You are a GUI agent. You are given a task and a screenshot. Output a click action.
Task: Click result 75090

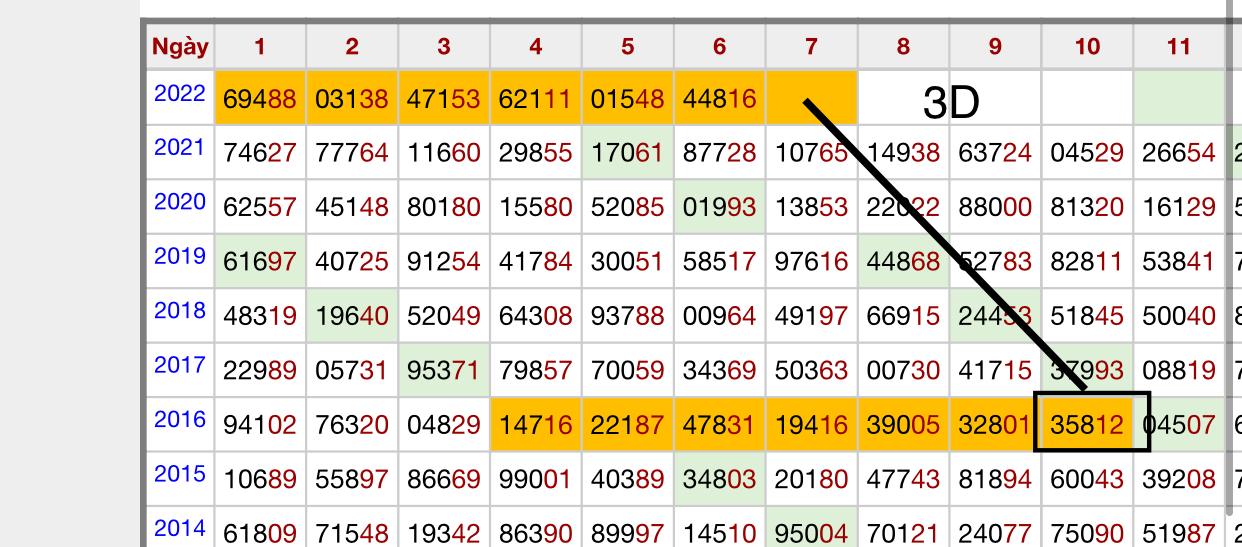(x=1088, y=527)
